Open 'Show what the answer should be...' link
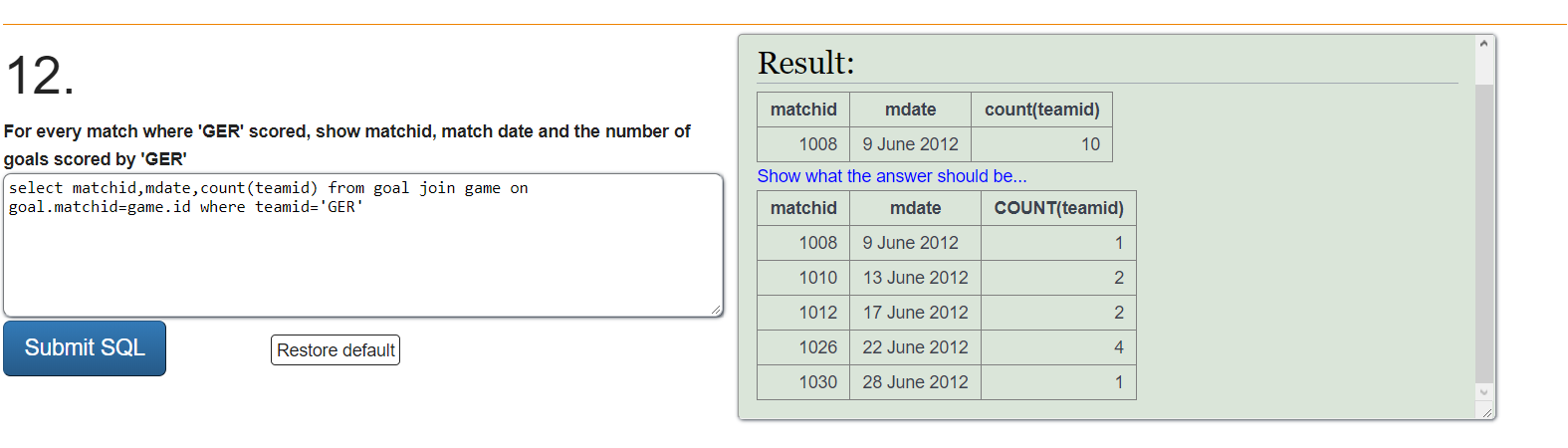The width and height of the screenshot is (1568, 448). pyautogui.click(x=892, y=176)
